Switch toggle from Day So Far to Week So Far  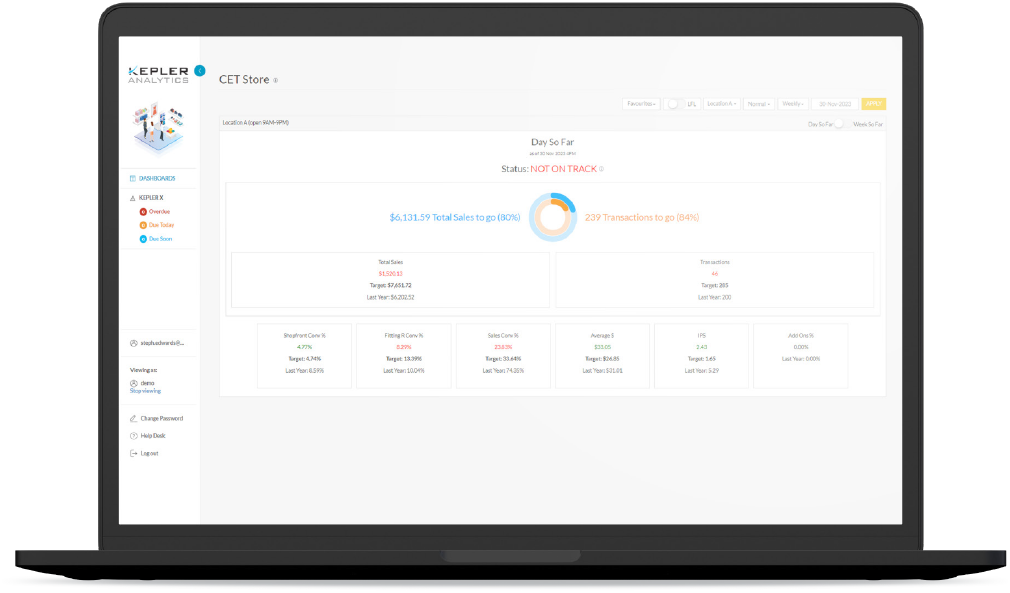tap(840, 124)
